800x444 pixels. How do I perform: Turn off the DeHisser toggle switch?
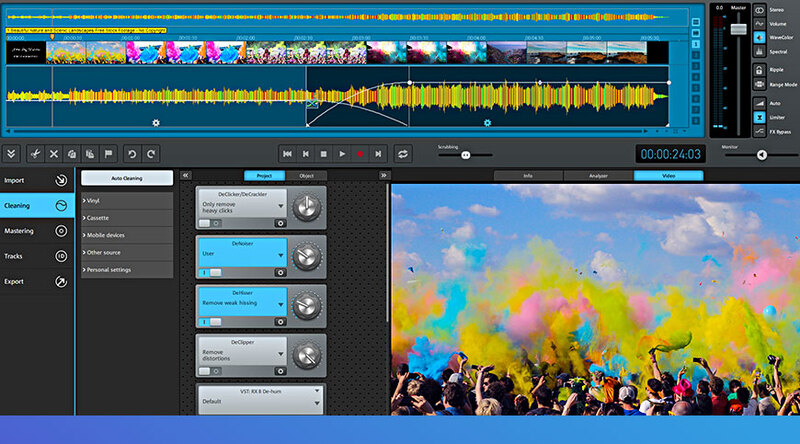pyautogui.click(x=211, y=322)
